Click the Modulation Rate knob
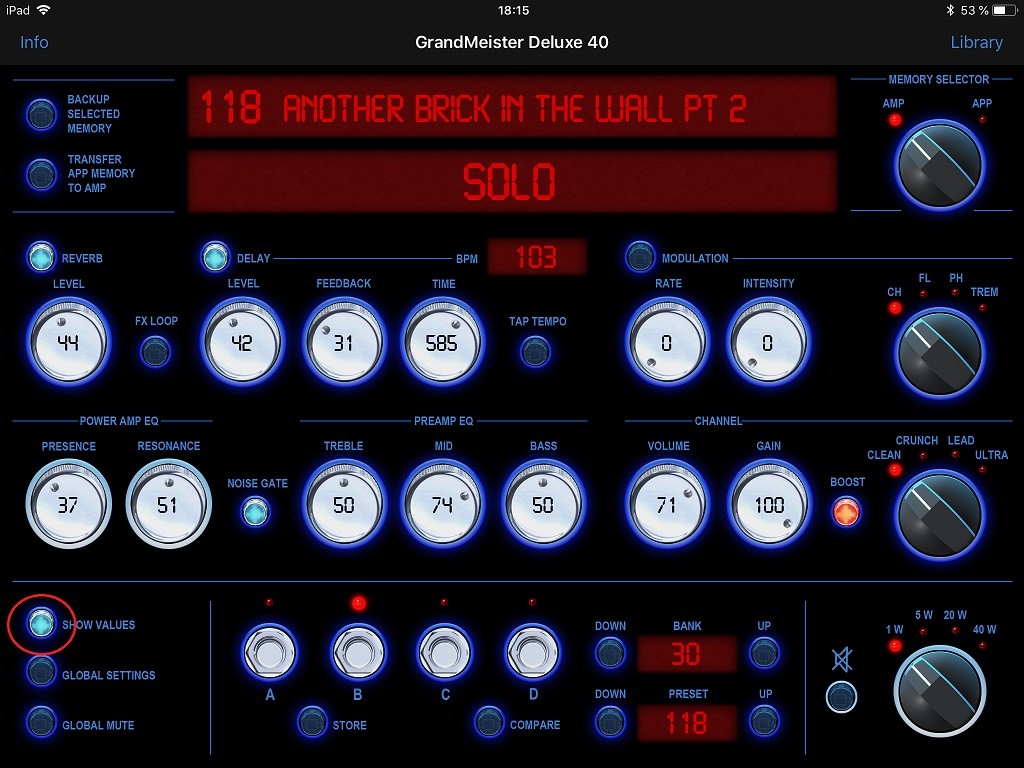1024x768 pixels. coord(667,342)
